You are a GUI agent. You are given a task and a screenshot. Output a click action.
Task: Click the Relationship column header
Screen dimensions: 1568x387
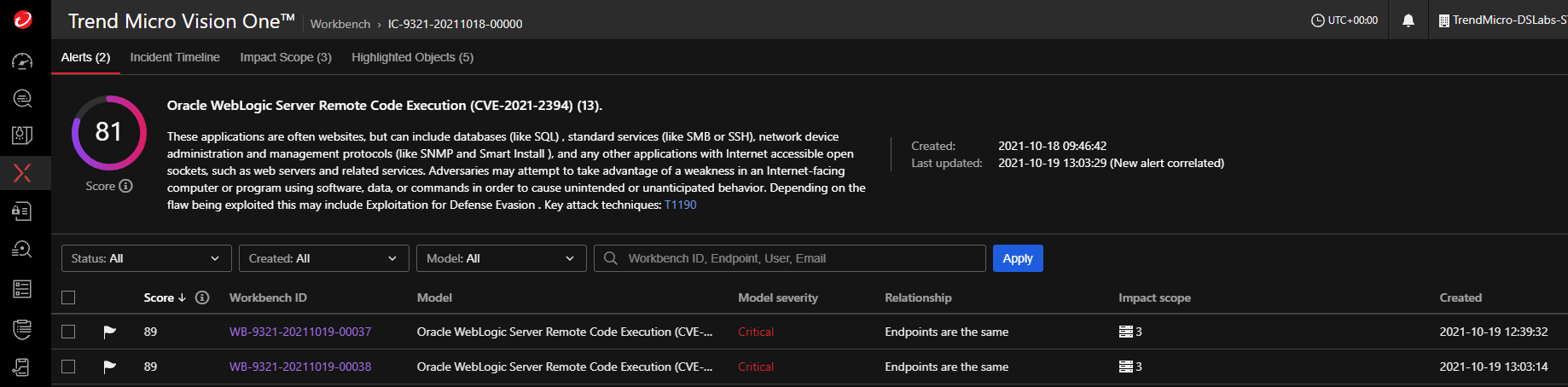point(918,297)
